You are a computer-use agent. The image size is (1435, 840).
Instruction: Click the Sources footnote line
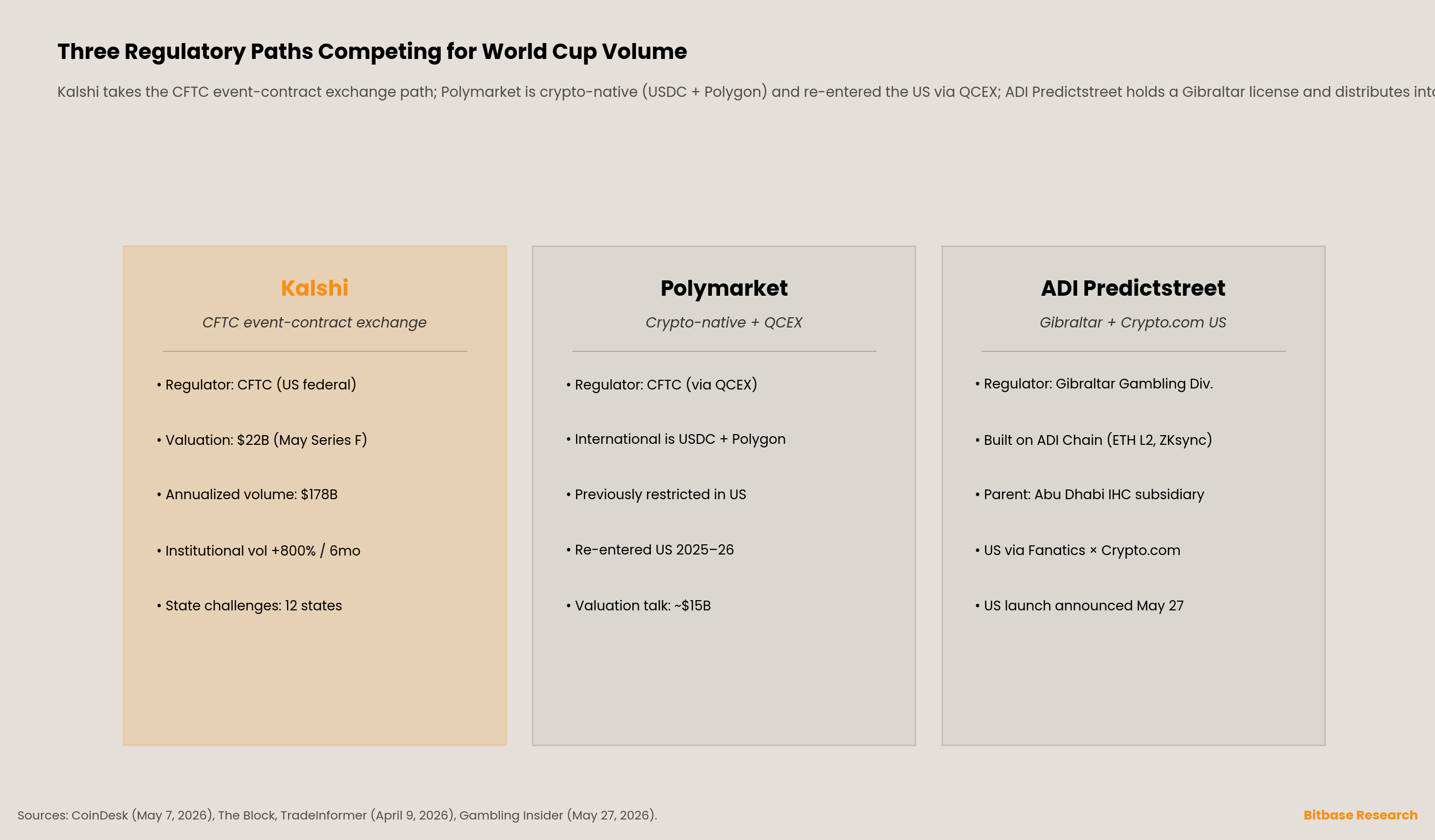(337, 815)
